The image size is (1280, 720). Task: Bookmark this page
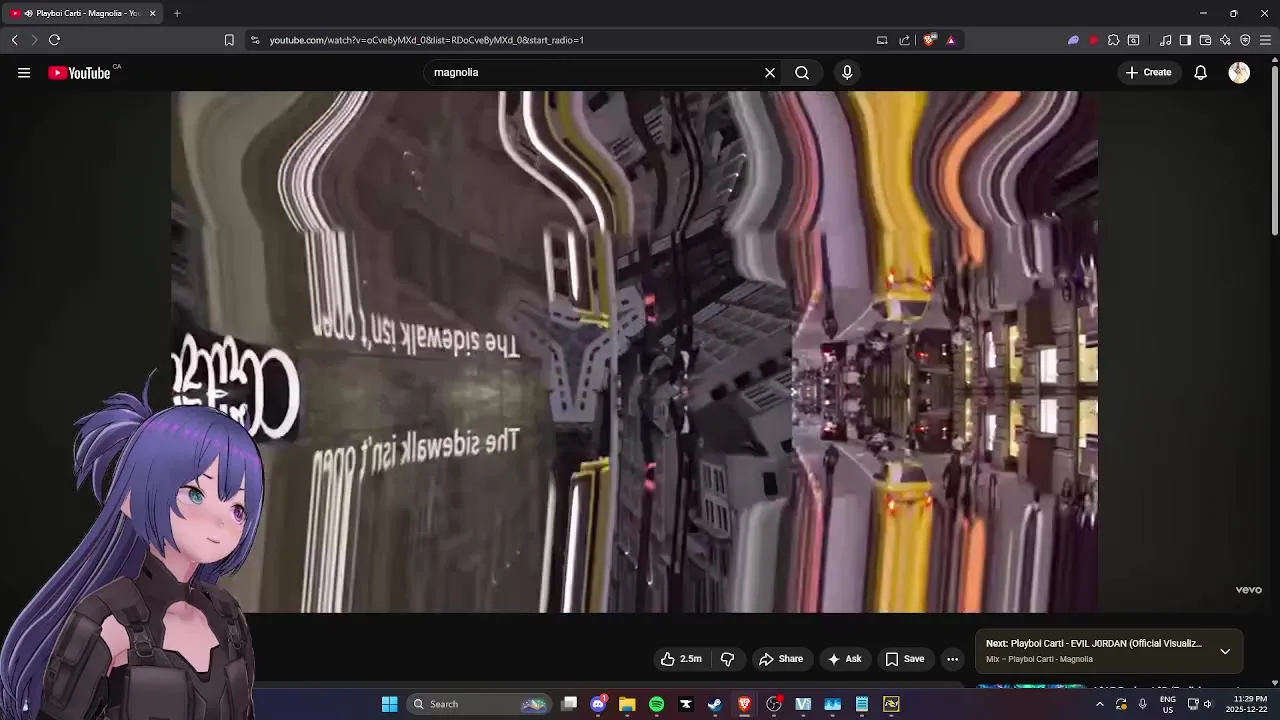tap(229, 40)
